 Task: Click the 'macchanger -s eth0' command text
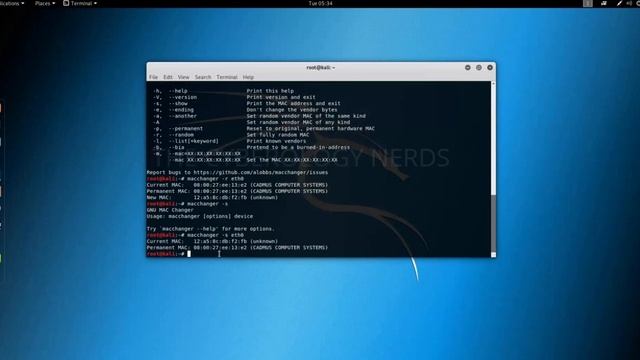coord(215,235)
